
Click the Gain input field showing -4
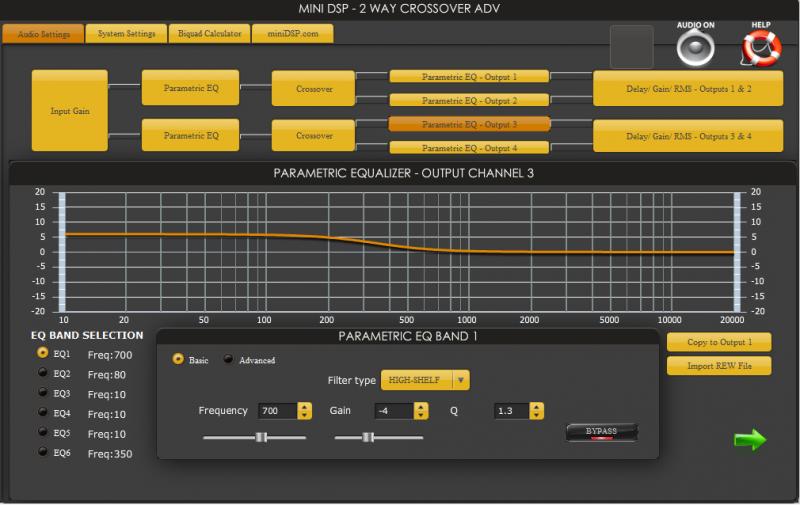click(394, 411)
